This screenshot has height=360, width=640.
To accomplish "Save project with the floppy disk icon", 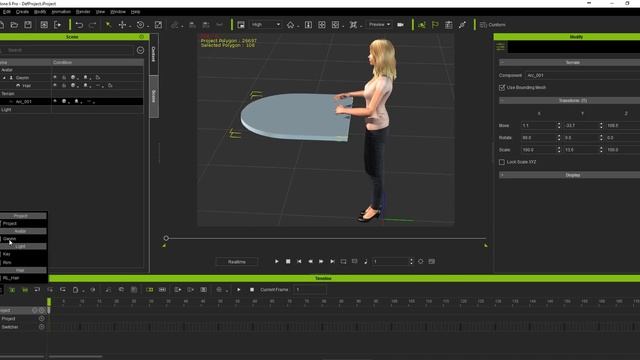I will [x=28, y=25].
